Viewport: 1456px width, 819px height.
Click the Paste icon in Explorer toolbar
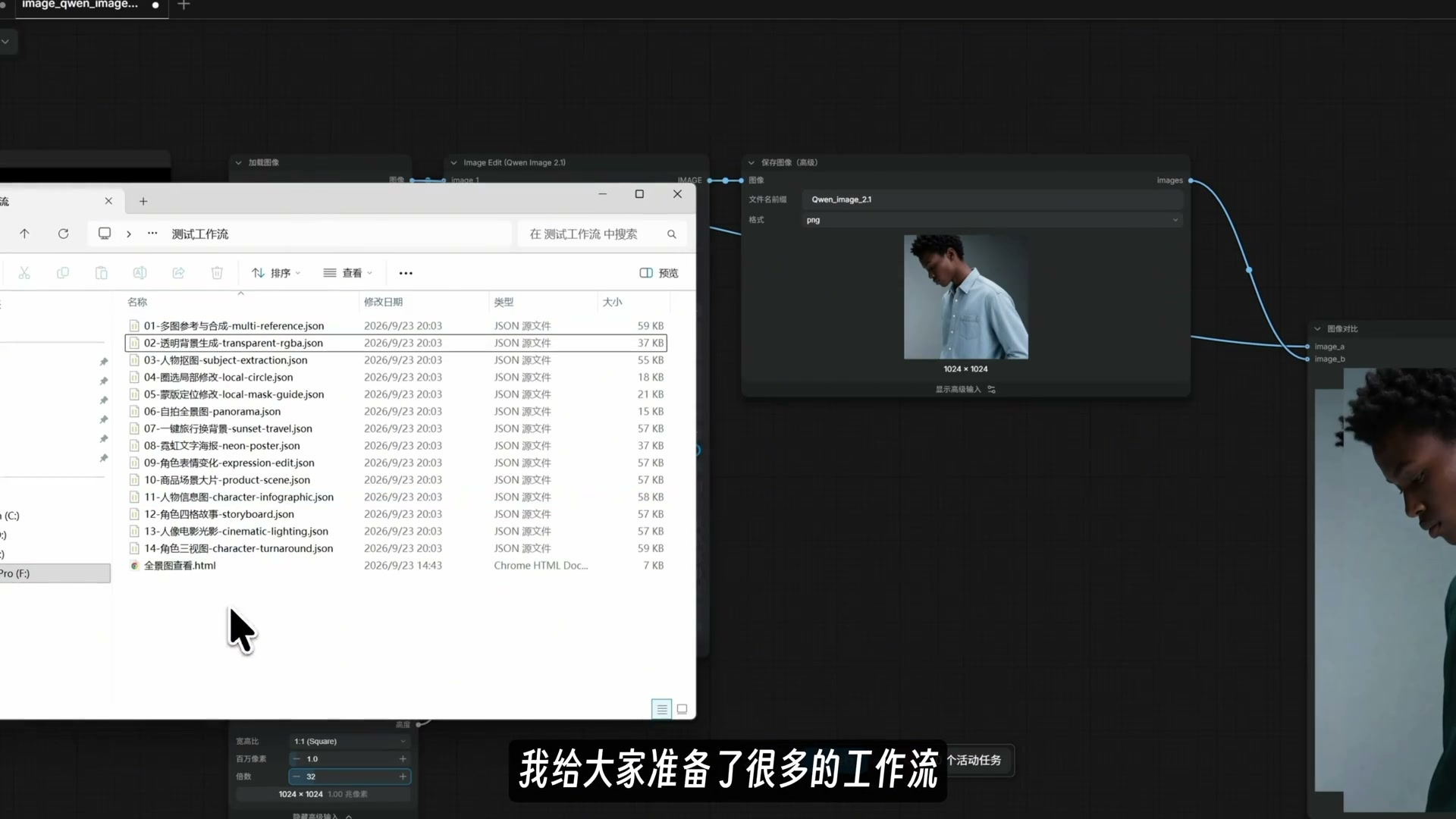(101, 273)
